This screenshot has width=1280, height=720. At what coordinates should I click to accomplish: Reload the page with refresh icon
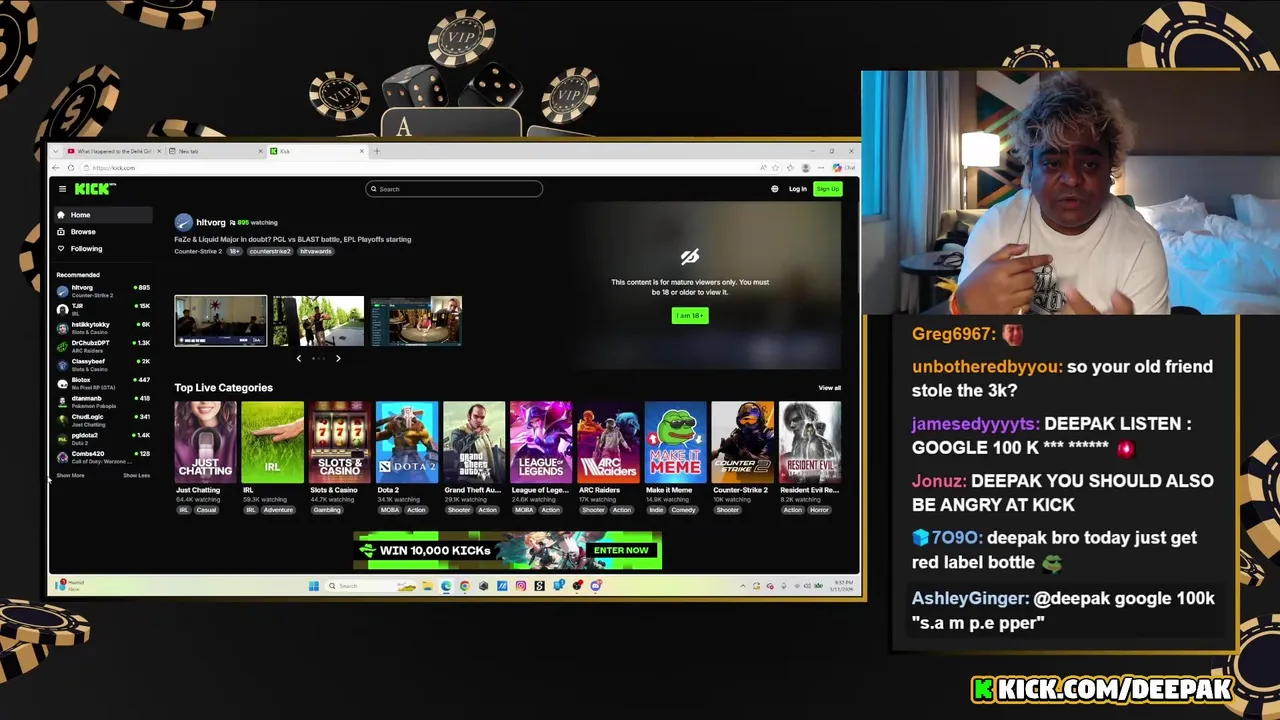coord(71,168)
